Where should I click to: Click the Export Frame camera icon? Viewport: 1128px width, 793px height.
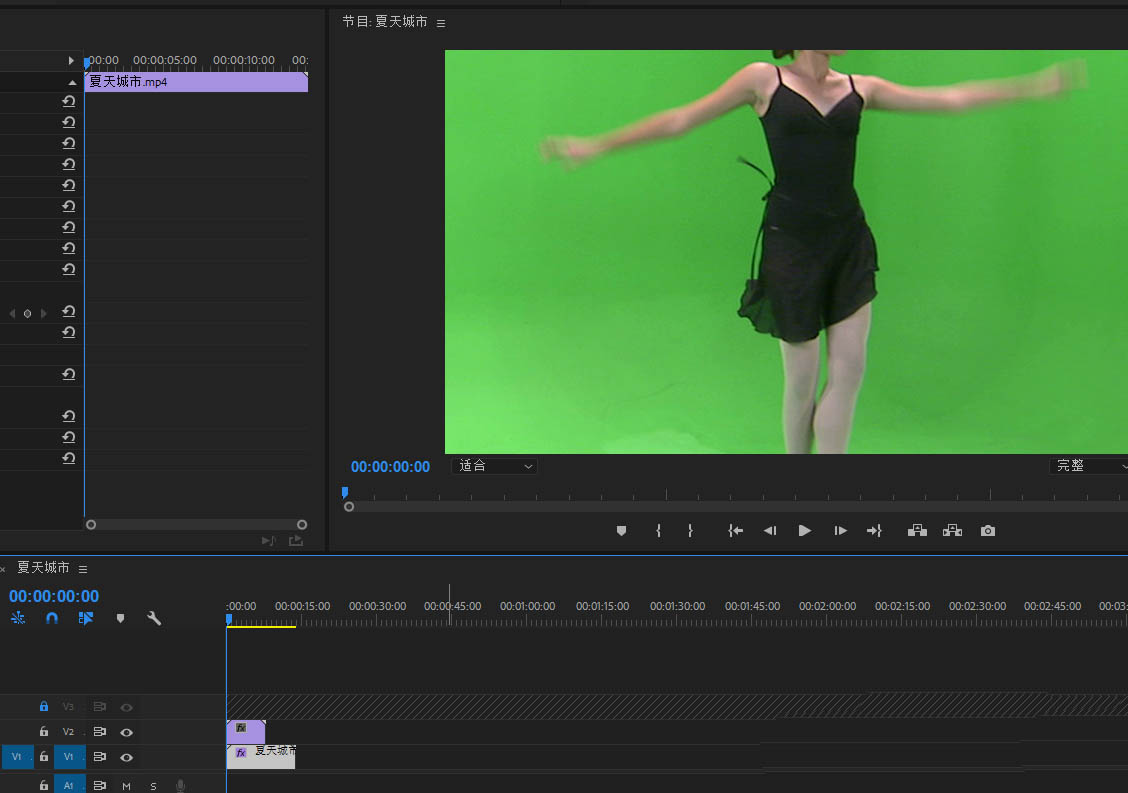988,531
